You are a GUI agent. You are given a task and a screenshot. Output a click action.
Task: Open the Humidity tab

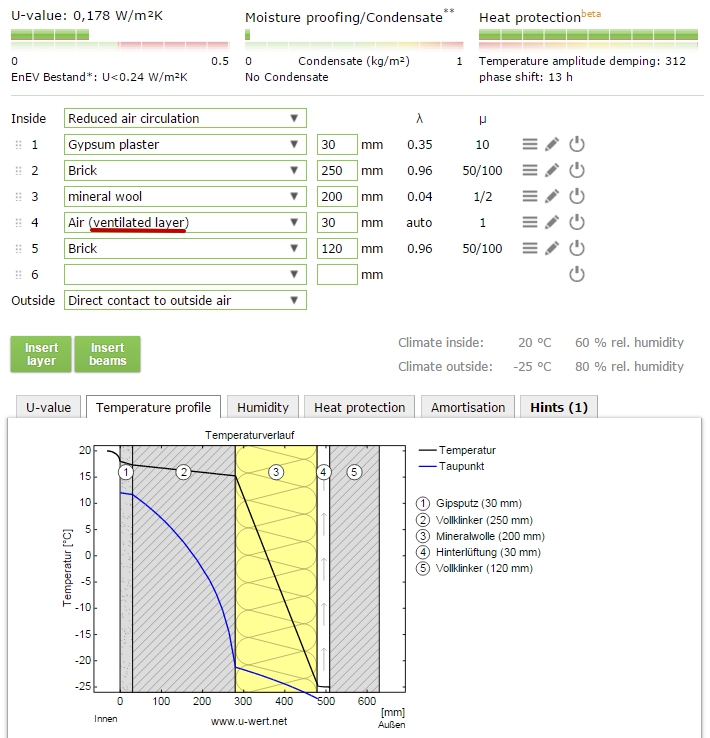pyautogui.click(x=263, y=407)
